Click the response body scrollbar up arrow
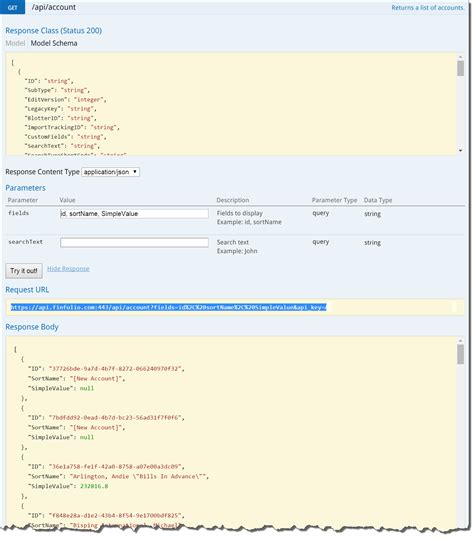Image resolution: width=474 pixels, height=539 pixels. click(x=460, y=341)
